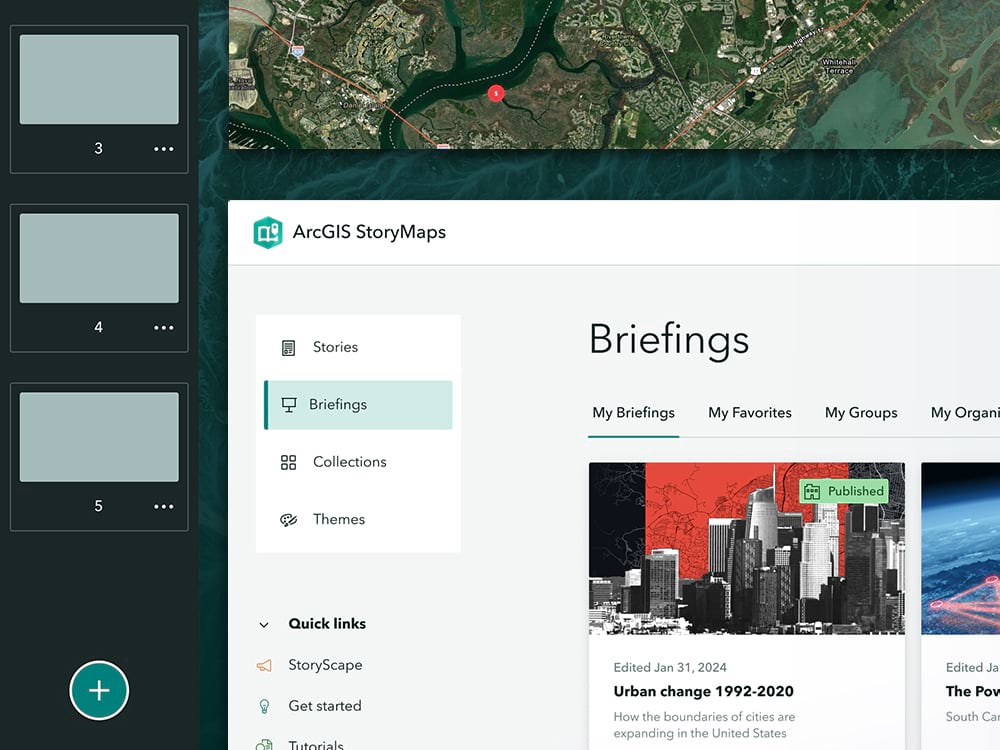Image resolution: width=1000 pixels, height=750 pixels.
Task: Add a new slide with plus button
Action: point(99,691)
